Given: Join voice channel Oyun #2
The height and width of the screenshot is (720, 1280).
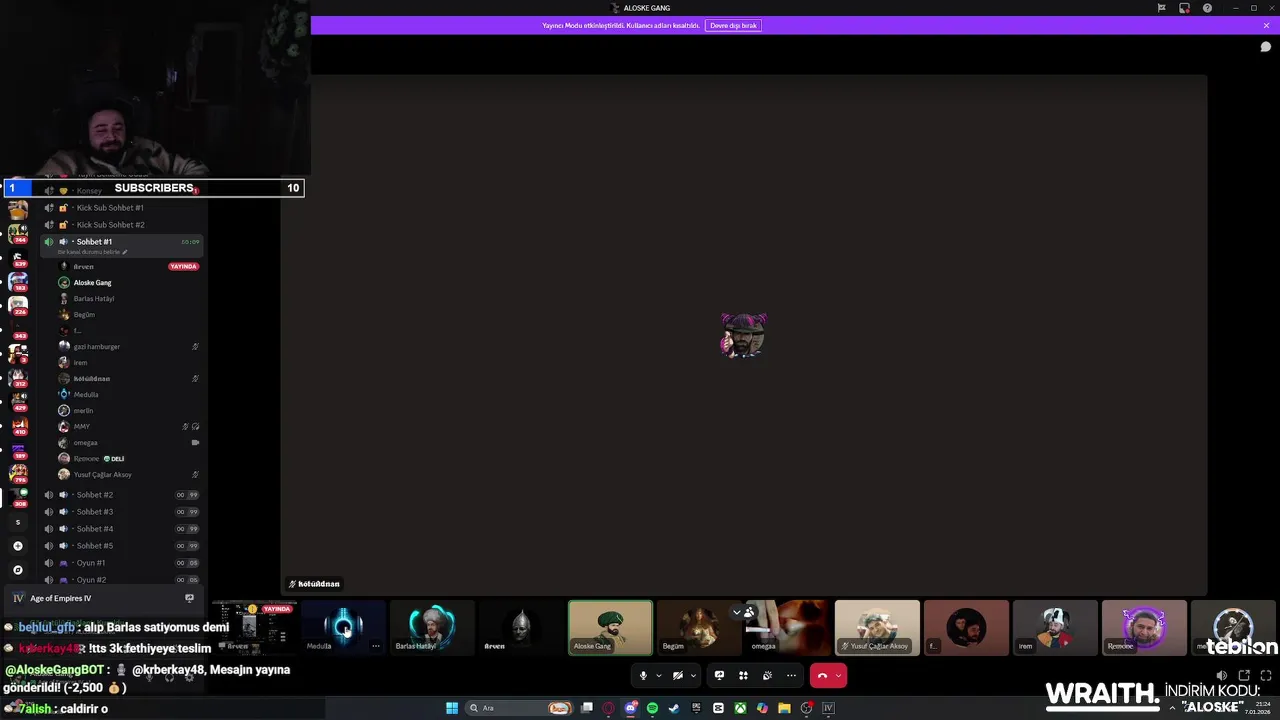Looking at the screenshot, I should point(121,580).
